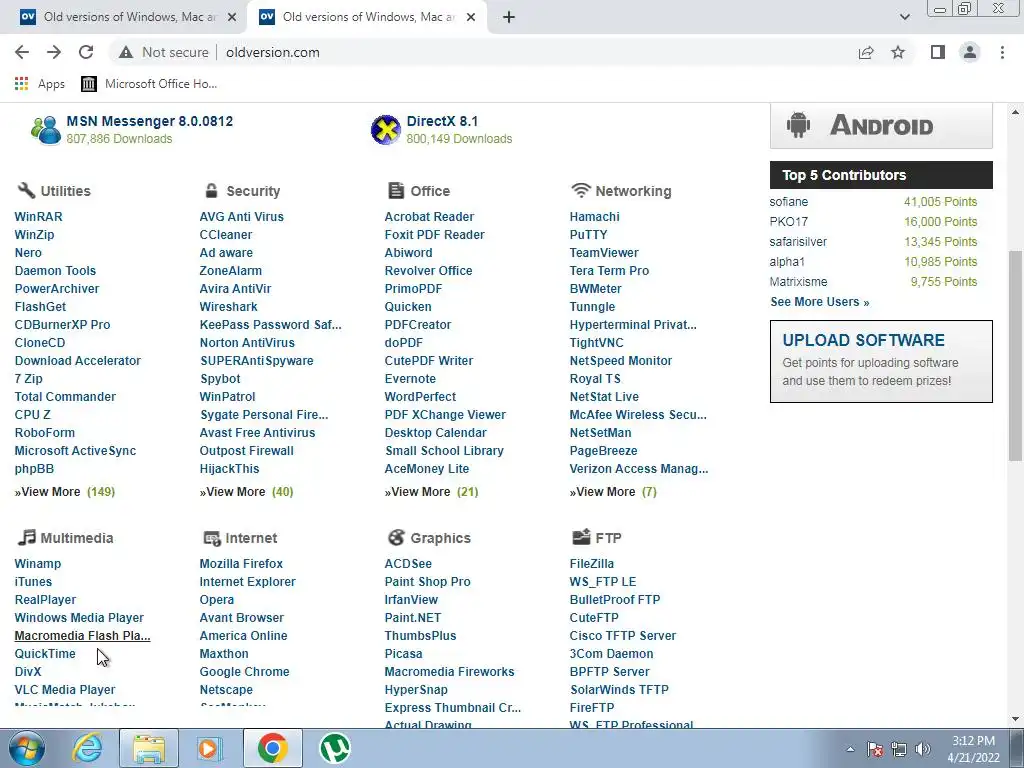This screenshot has height=768, width=1024.
Task: Open the IrfanView link
Action: click(x=411, y=600)
